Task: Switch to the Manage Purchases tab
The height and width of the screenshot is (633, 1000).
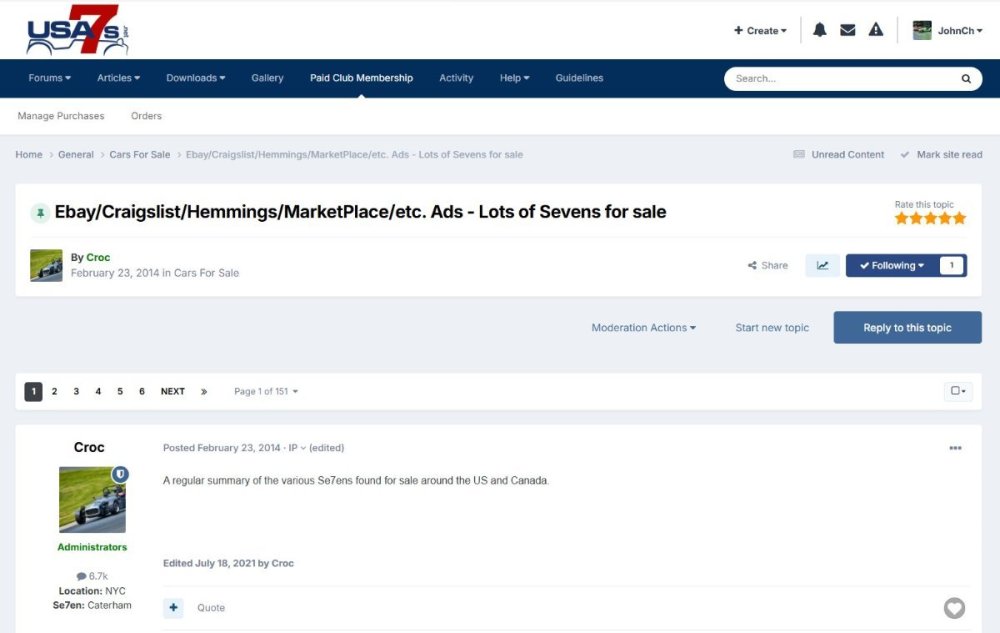Action: point(61,116)
